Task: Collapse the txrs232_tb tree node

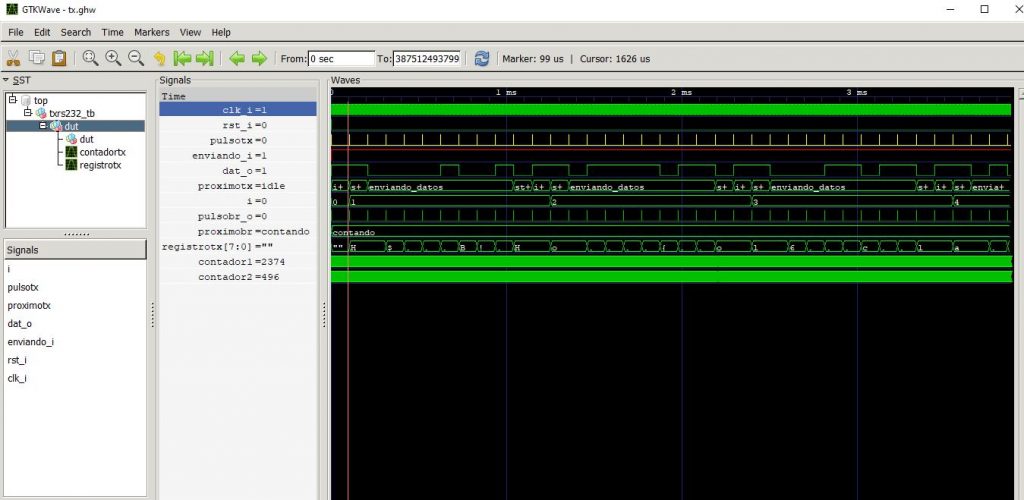Action: click(28, 113)
